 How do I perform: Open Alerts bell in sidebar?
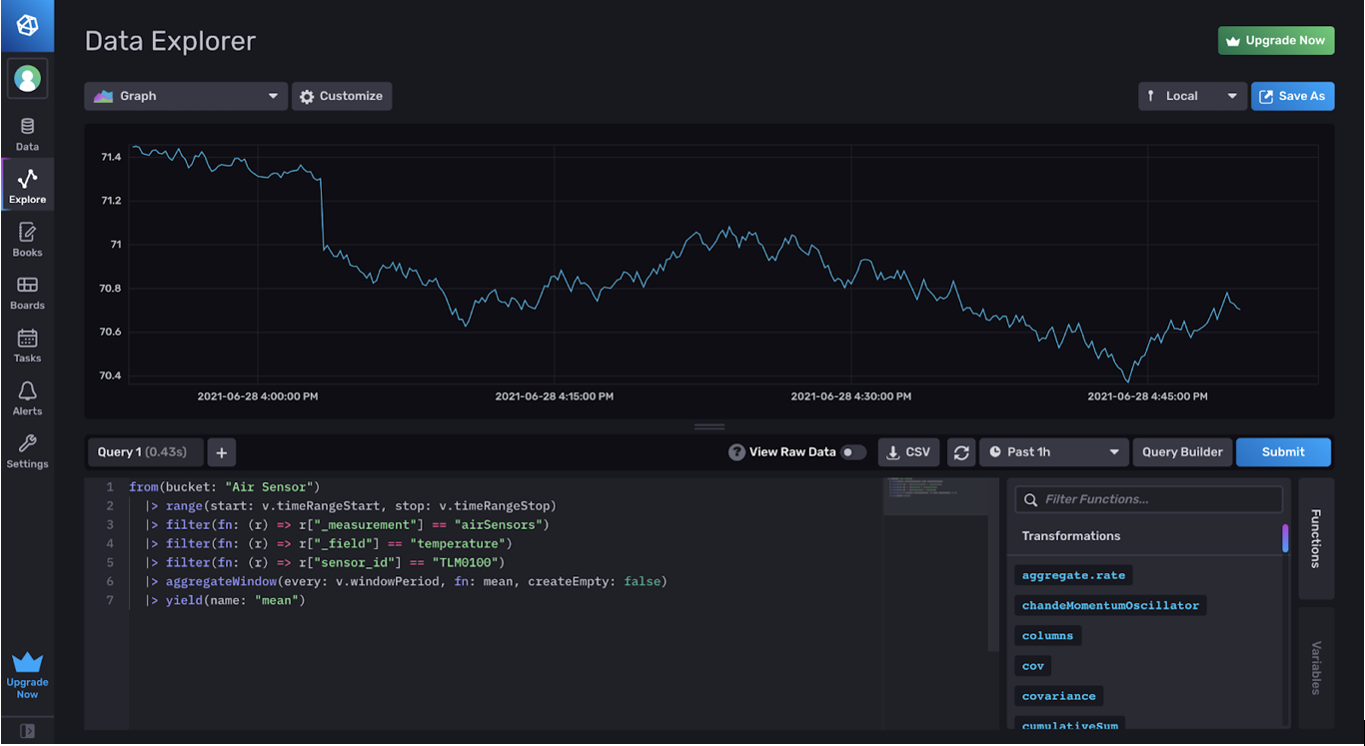coord(27,399)
